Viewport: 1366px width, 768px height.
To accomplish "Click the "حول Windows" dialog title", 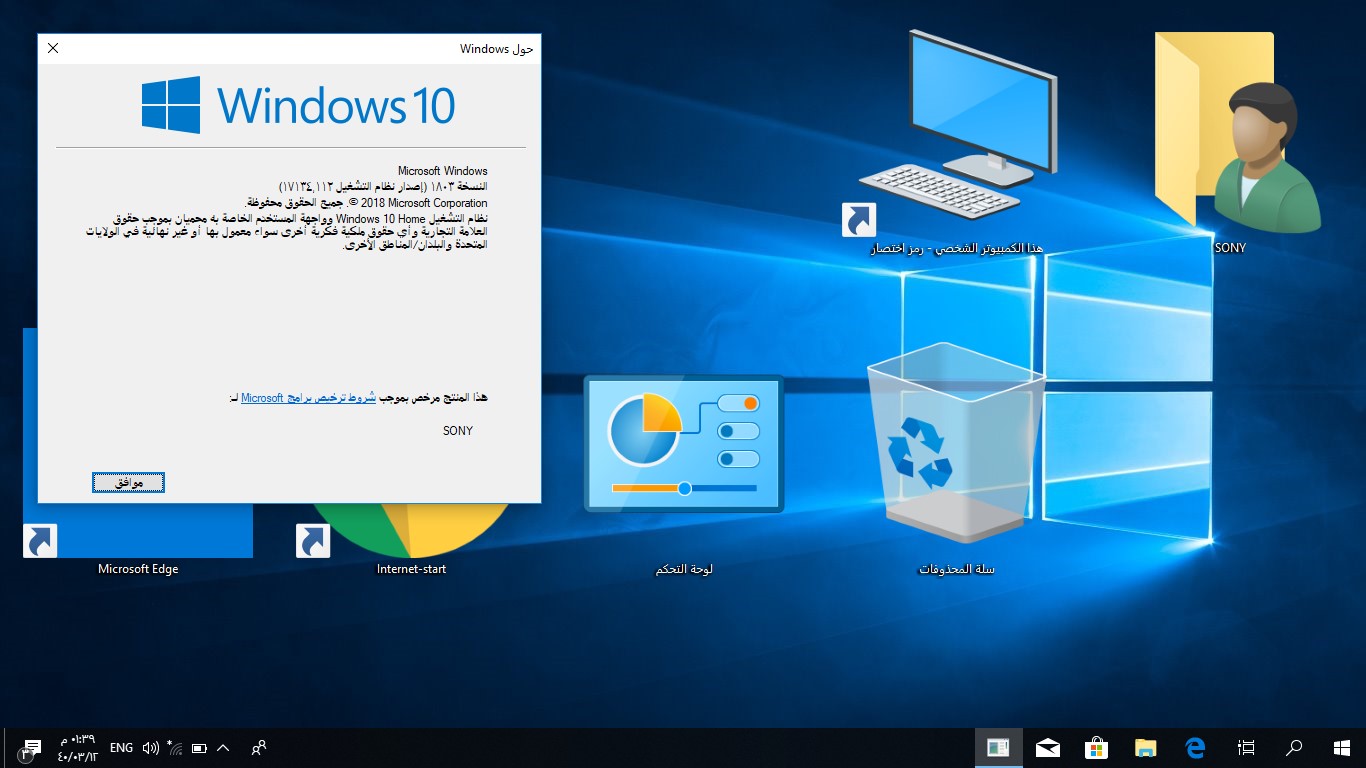I will click(497, 48).
